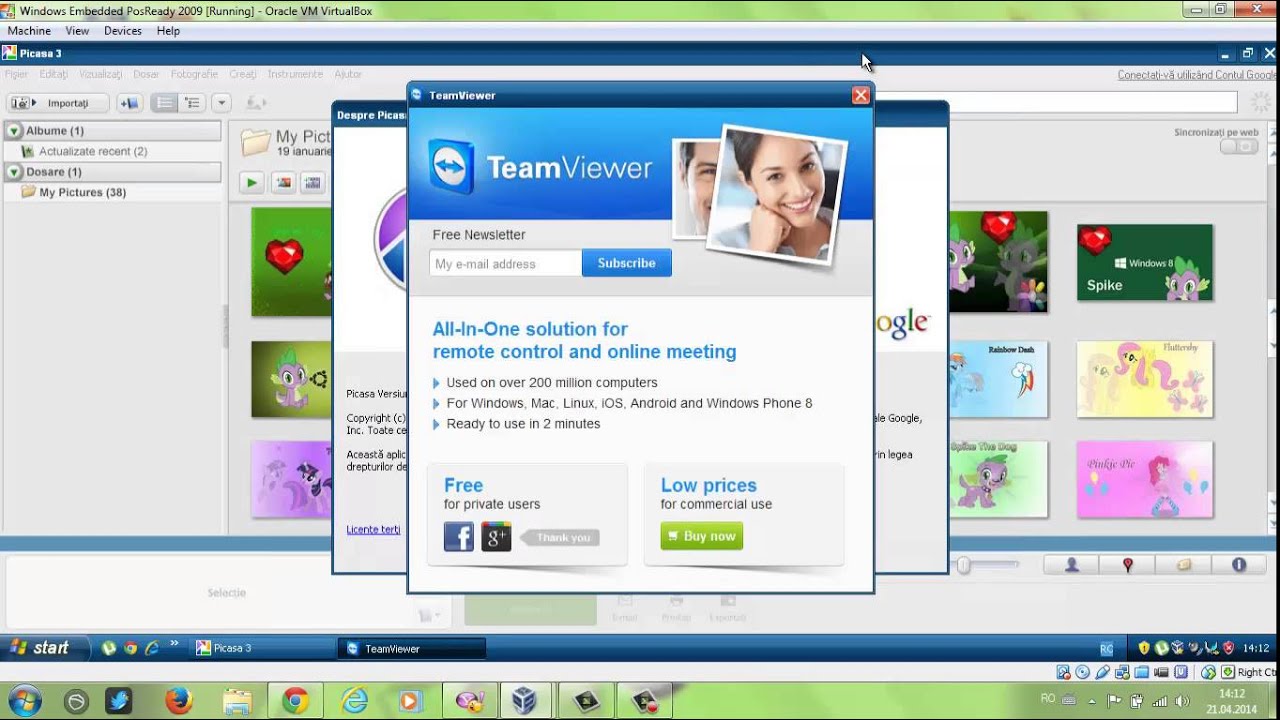Click the create movie presentation icon
The height and width of the screenshot is (720, 1280).
313,182
